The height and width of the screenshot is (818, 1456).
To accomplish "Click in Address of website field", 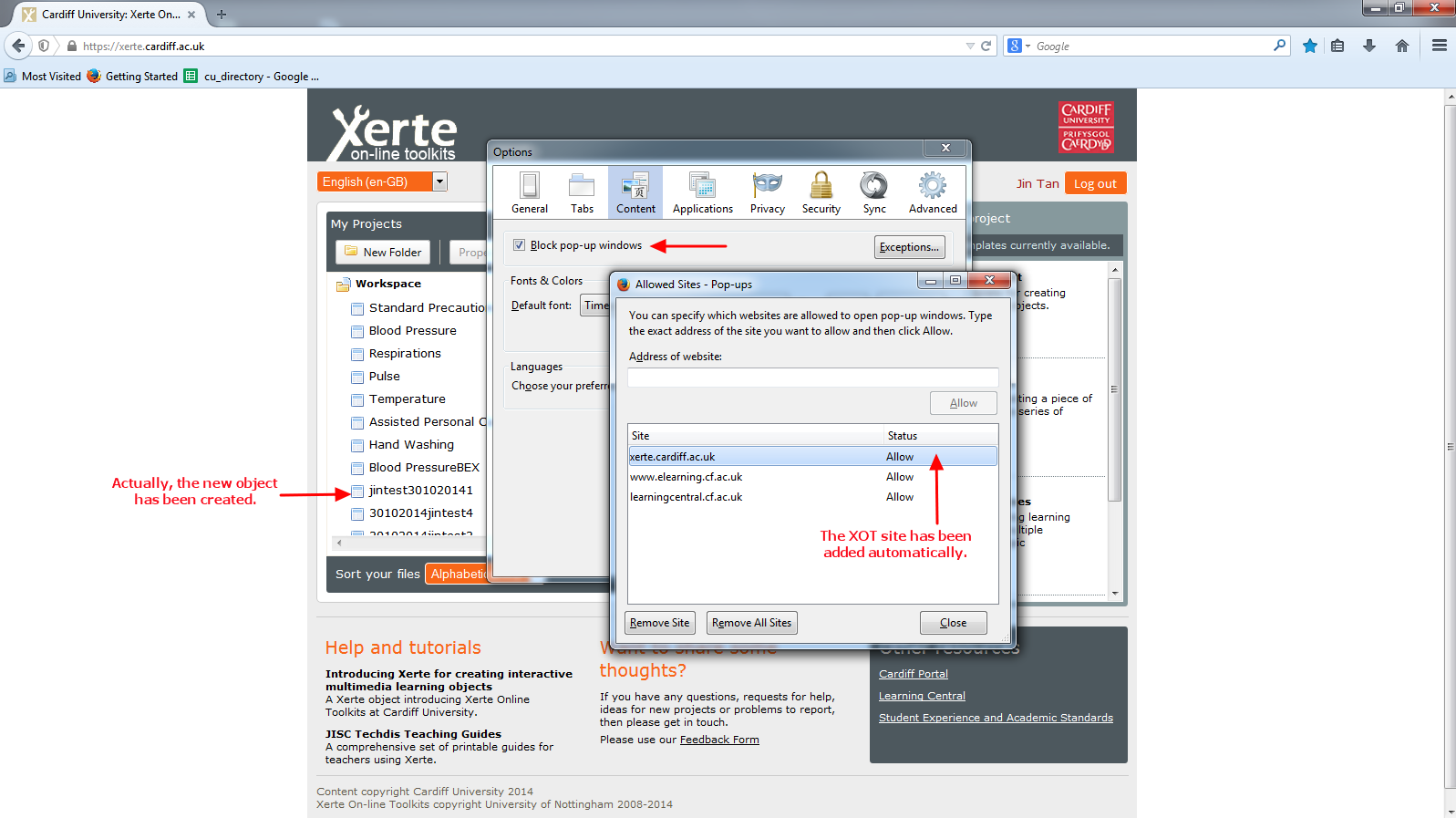I will click(812, 377).
